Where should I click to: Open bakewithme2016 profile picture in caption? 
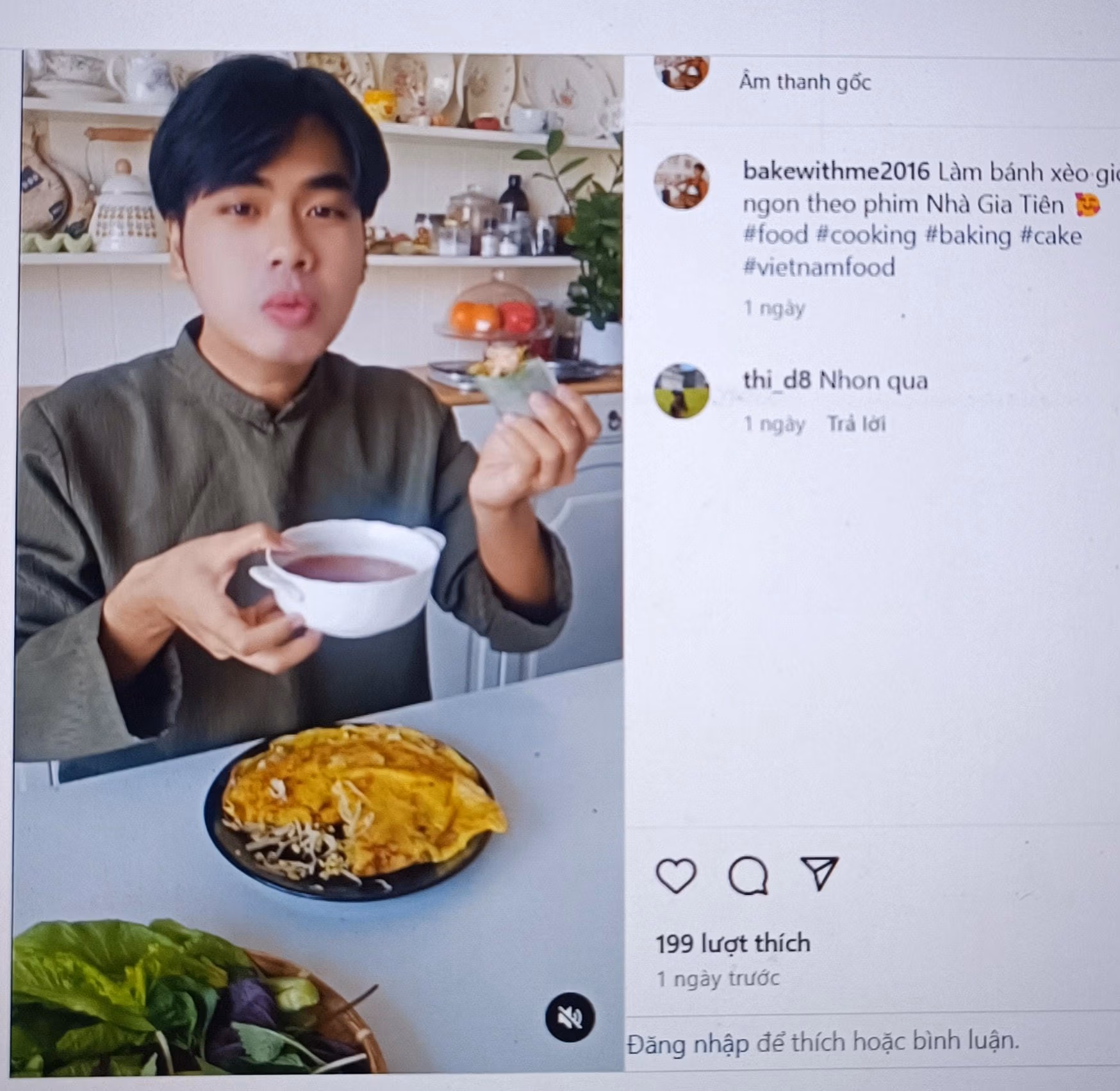681,182
